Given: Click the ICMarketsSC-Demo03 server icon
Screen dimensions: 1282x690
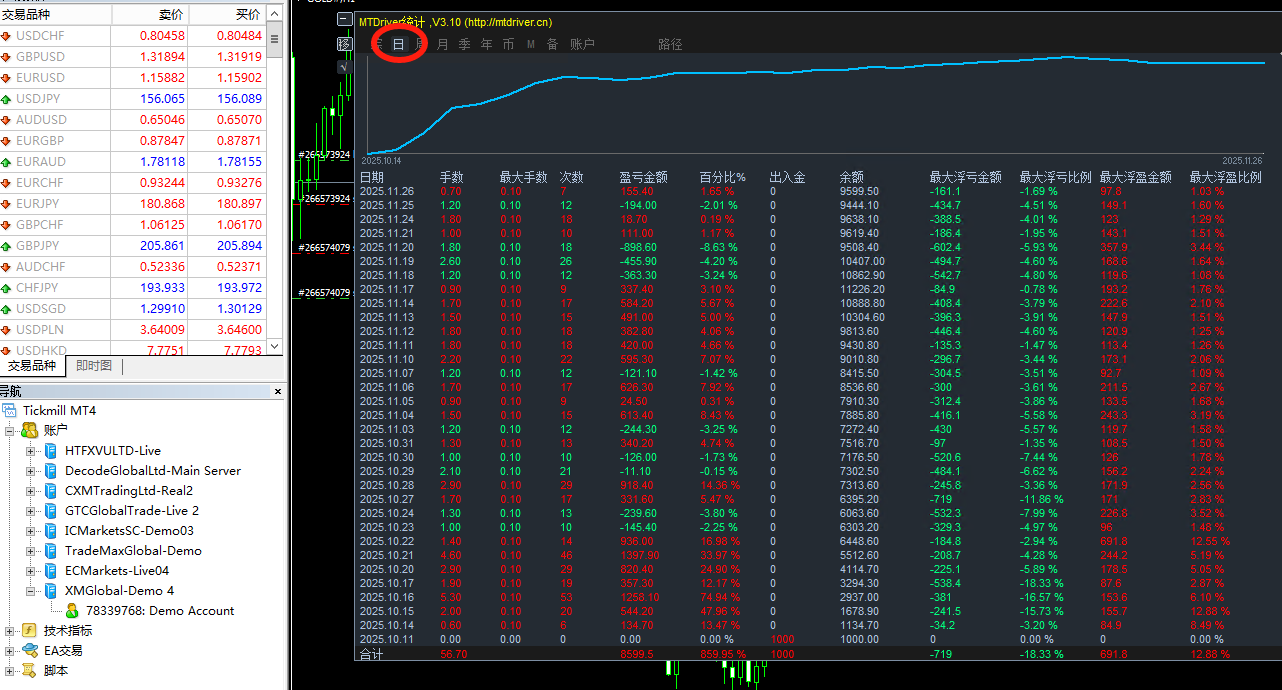Looking at the screenshot, I should [x=51, y=531].
